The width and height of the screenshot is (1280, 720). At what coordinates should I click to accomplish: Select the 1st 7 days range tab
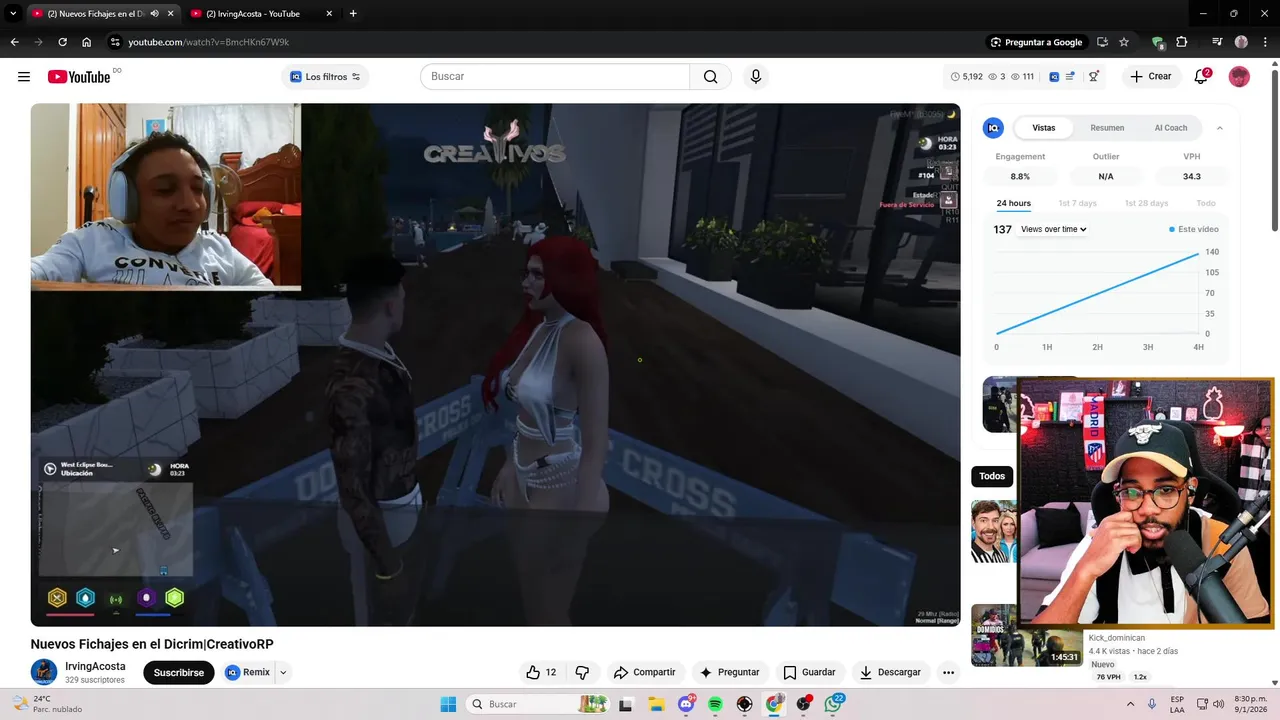(1077, 203)
